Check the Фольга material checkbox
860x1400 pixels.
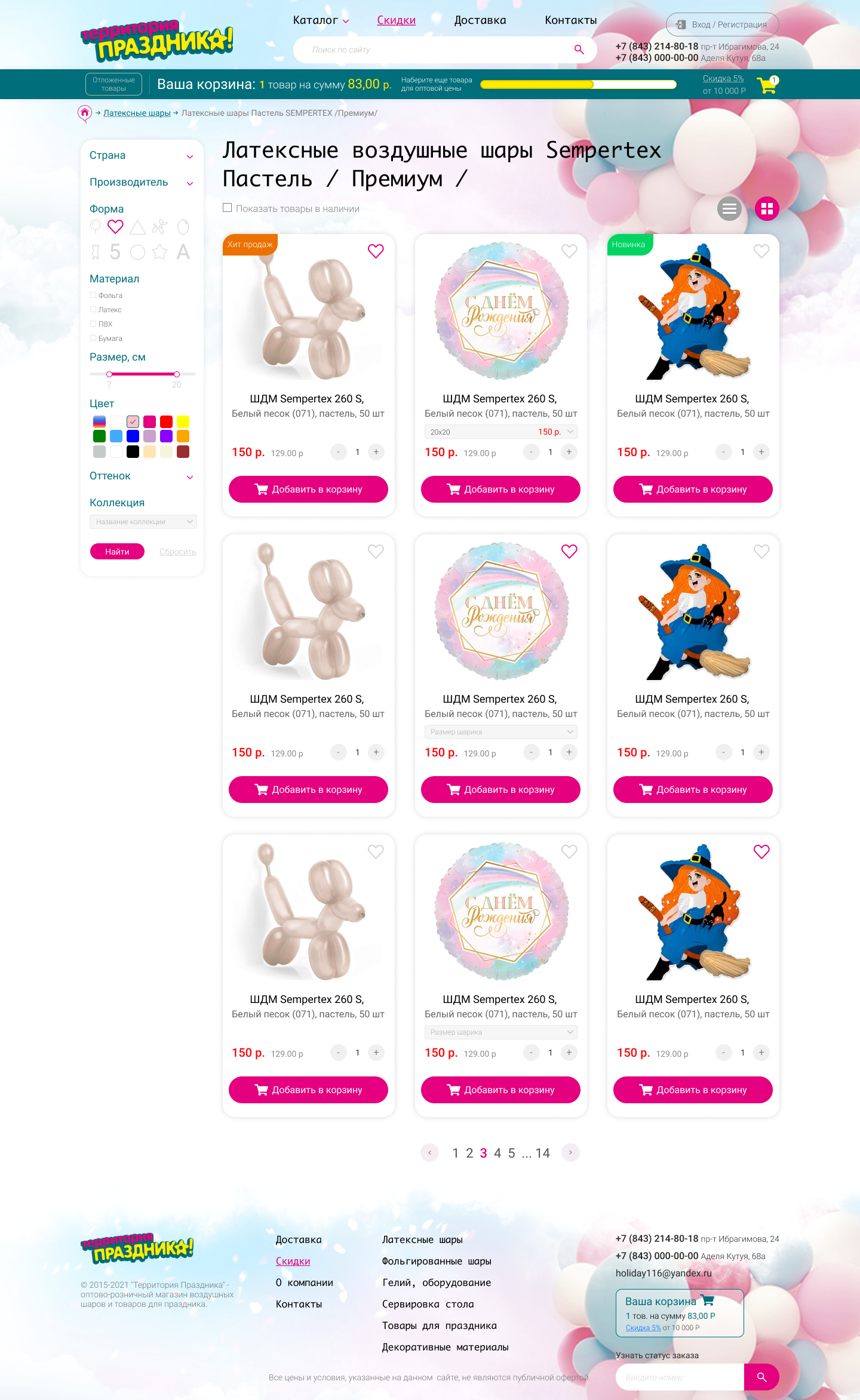pyautogui.click(x=93, y=295)
